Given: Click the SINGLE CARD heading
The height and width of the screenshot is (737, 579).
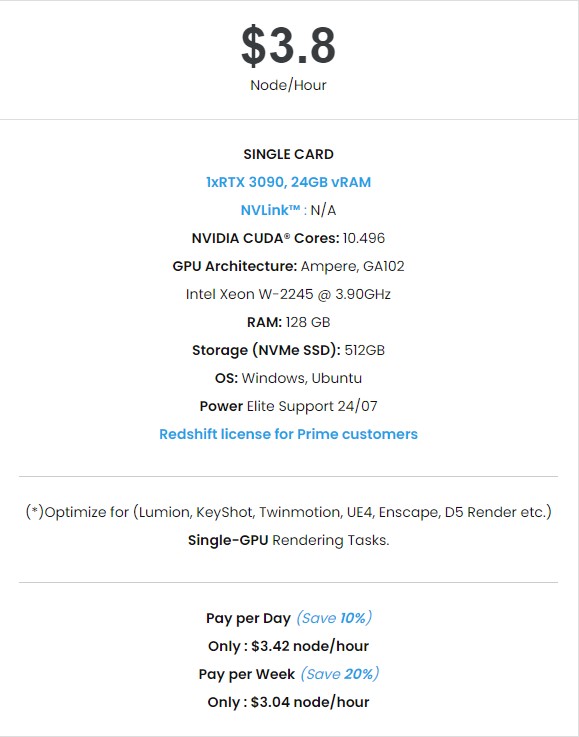Looking at the screenshot, I should click(x=289, y=154).
